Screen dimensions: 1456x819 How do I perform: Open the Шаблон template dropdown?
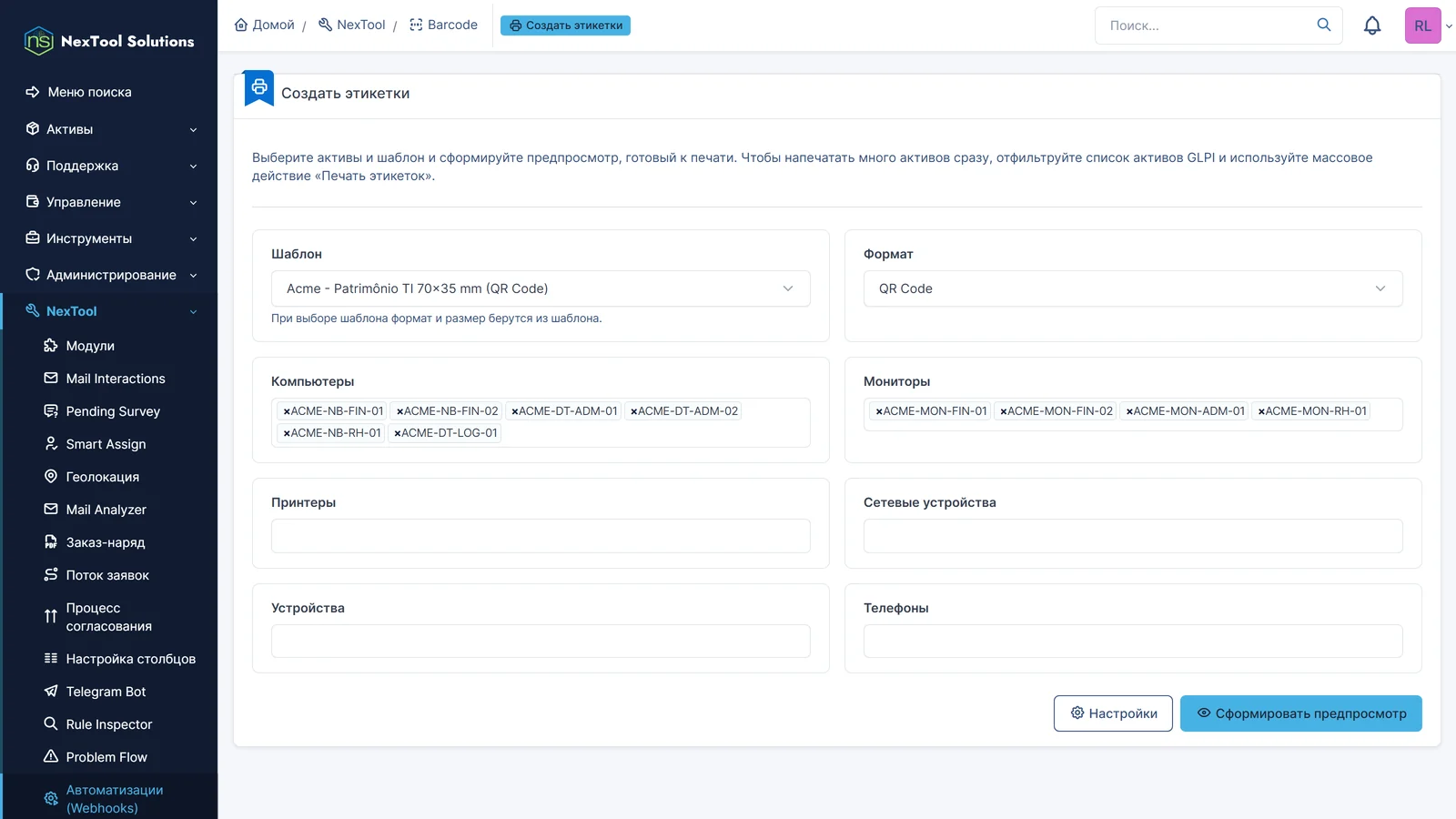[541, 288]
